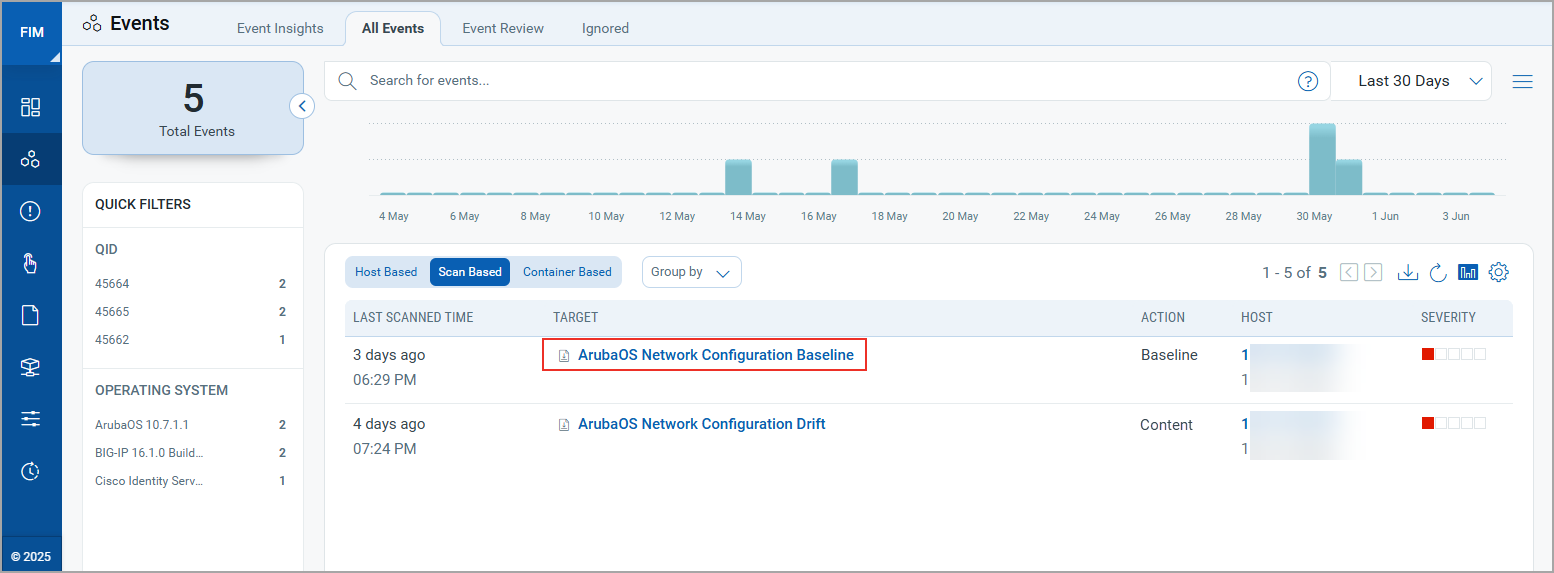
Task: Open the hamburger menu next to date range
Action: tap(1522, 81)
